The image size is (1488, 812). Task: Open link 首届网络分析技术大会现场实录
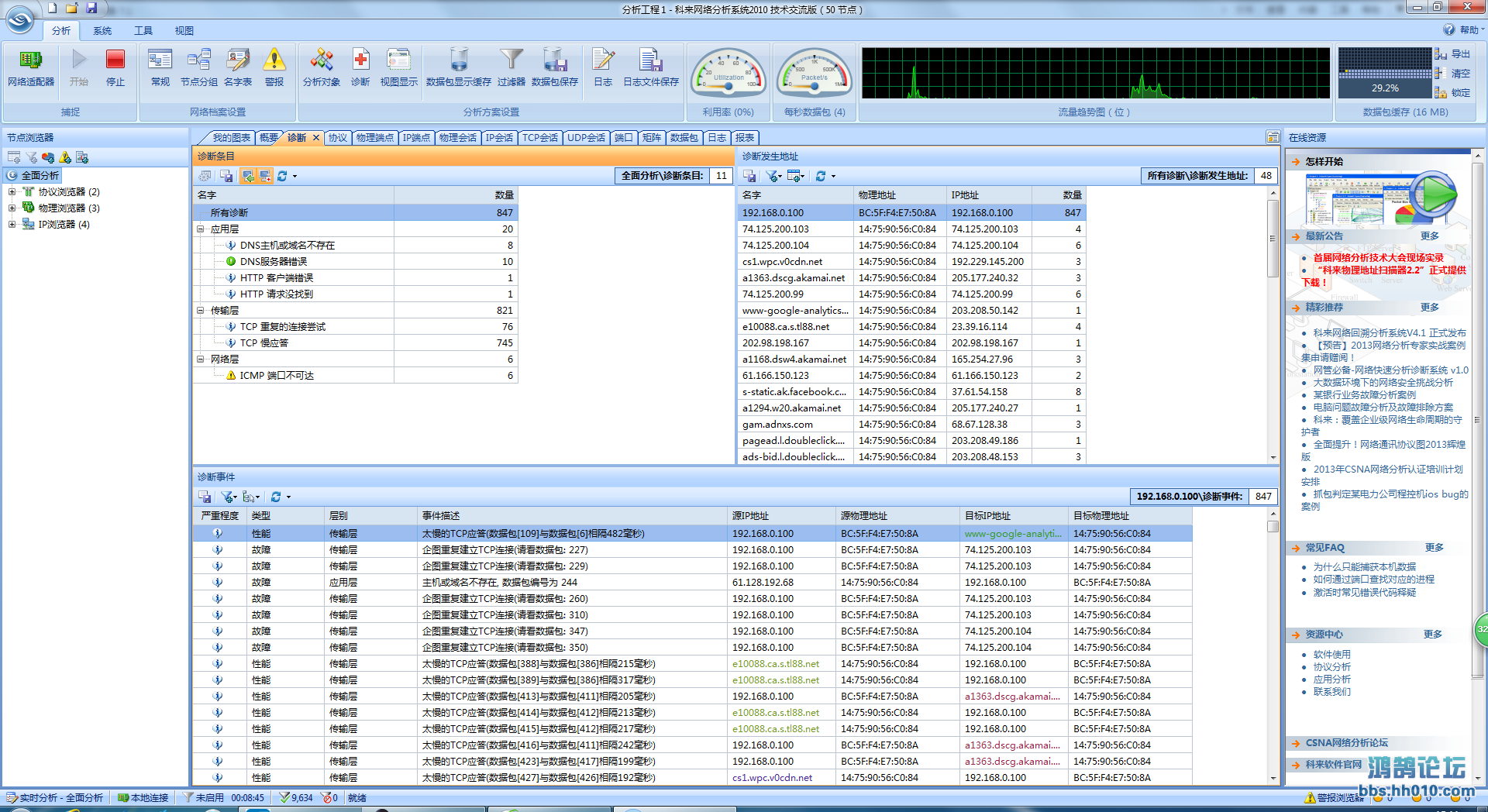pos(1378,258)
